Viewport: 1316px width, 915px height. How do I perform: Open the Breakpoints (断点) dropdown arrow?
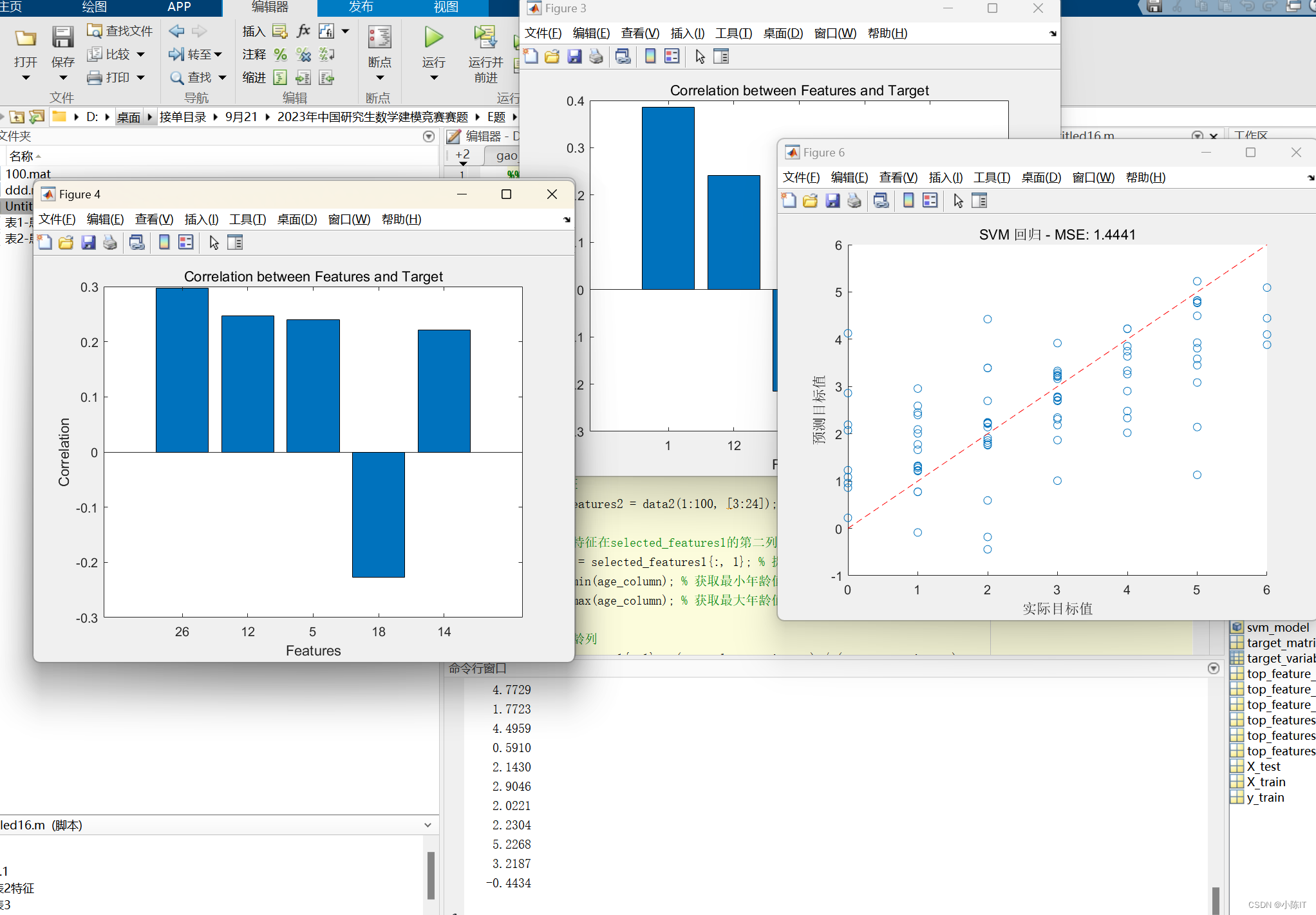[x=379, y=78]
